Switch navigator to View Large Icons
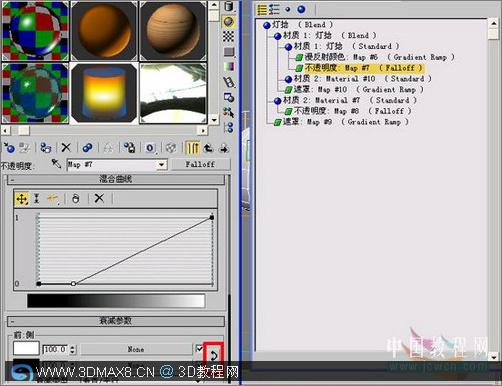Image resolution: width=502 pixels, height=386 pixels. 301,9
